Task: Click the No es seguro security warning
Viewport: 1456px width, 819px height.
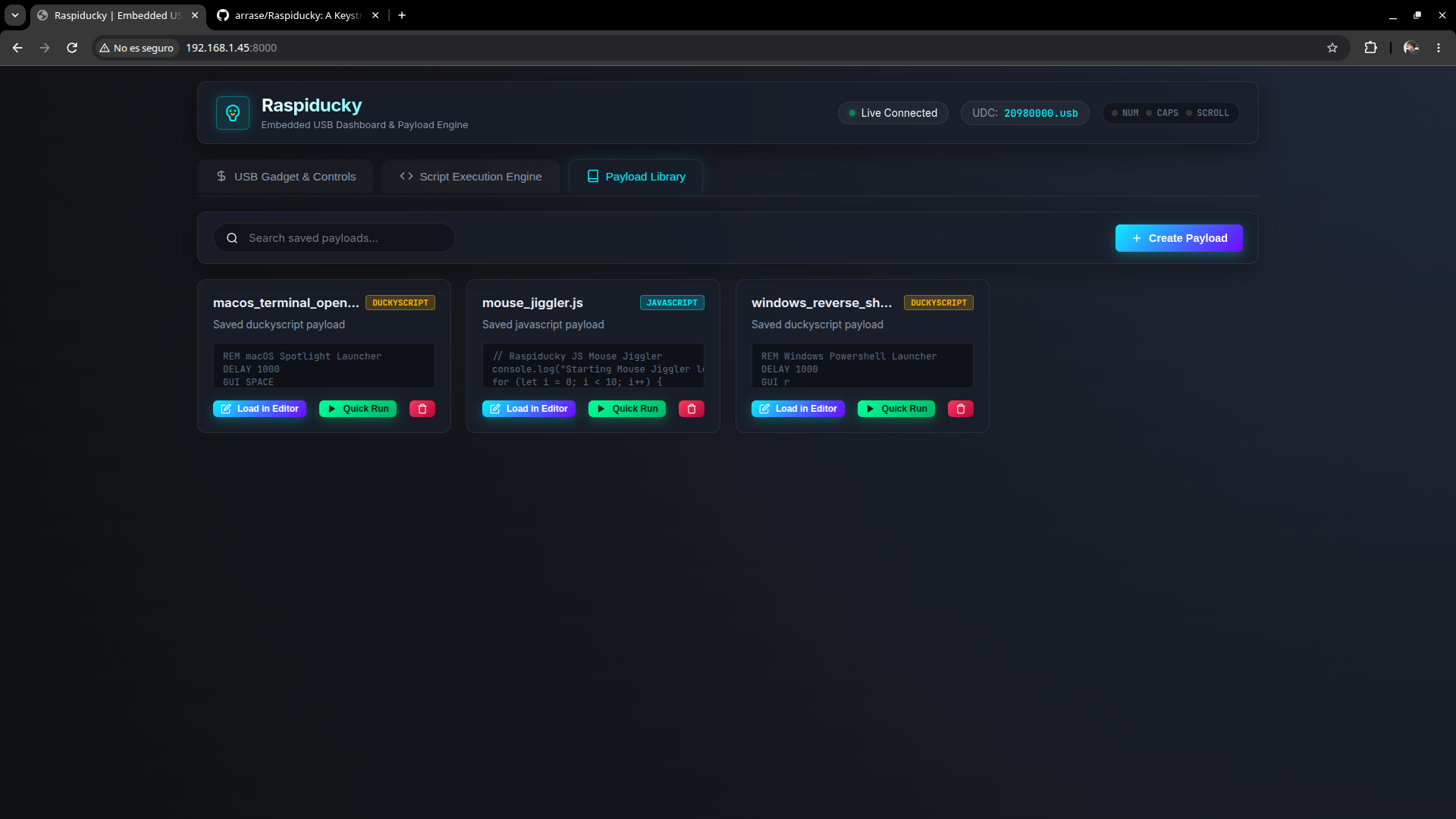Action: coord(136,48)
